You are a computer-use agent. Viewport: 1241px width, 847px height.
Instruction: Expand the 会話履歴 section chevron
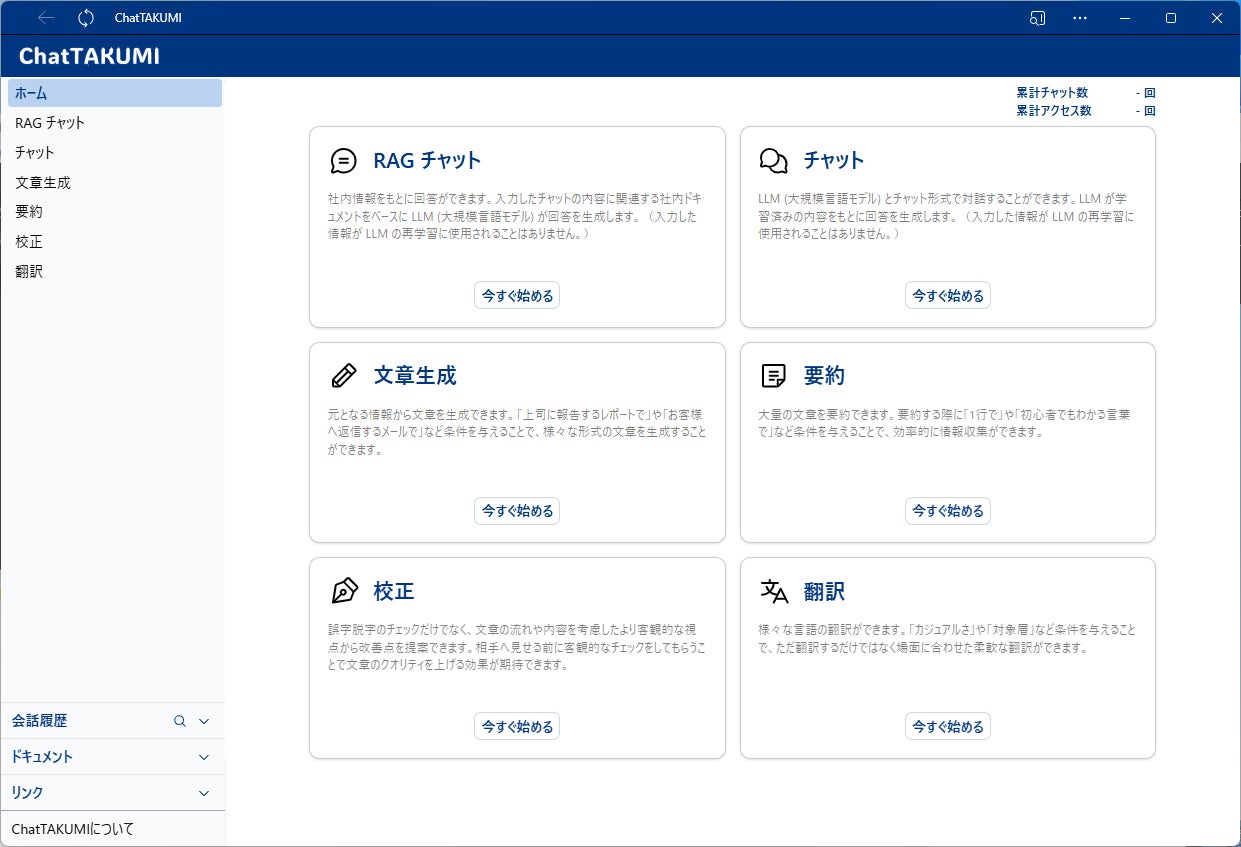click(204, 721)
